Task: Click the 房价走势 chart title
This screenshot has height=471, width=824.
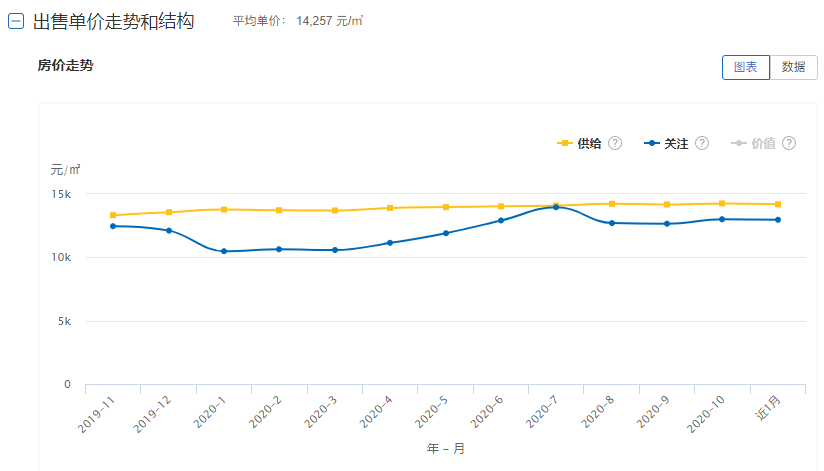Action: [65, 65]
